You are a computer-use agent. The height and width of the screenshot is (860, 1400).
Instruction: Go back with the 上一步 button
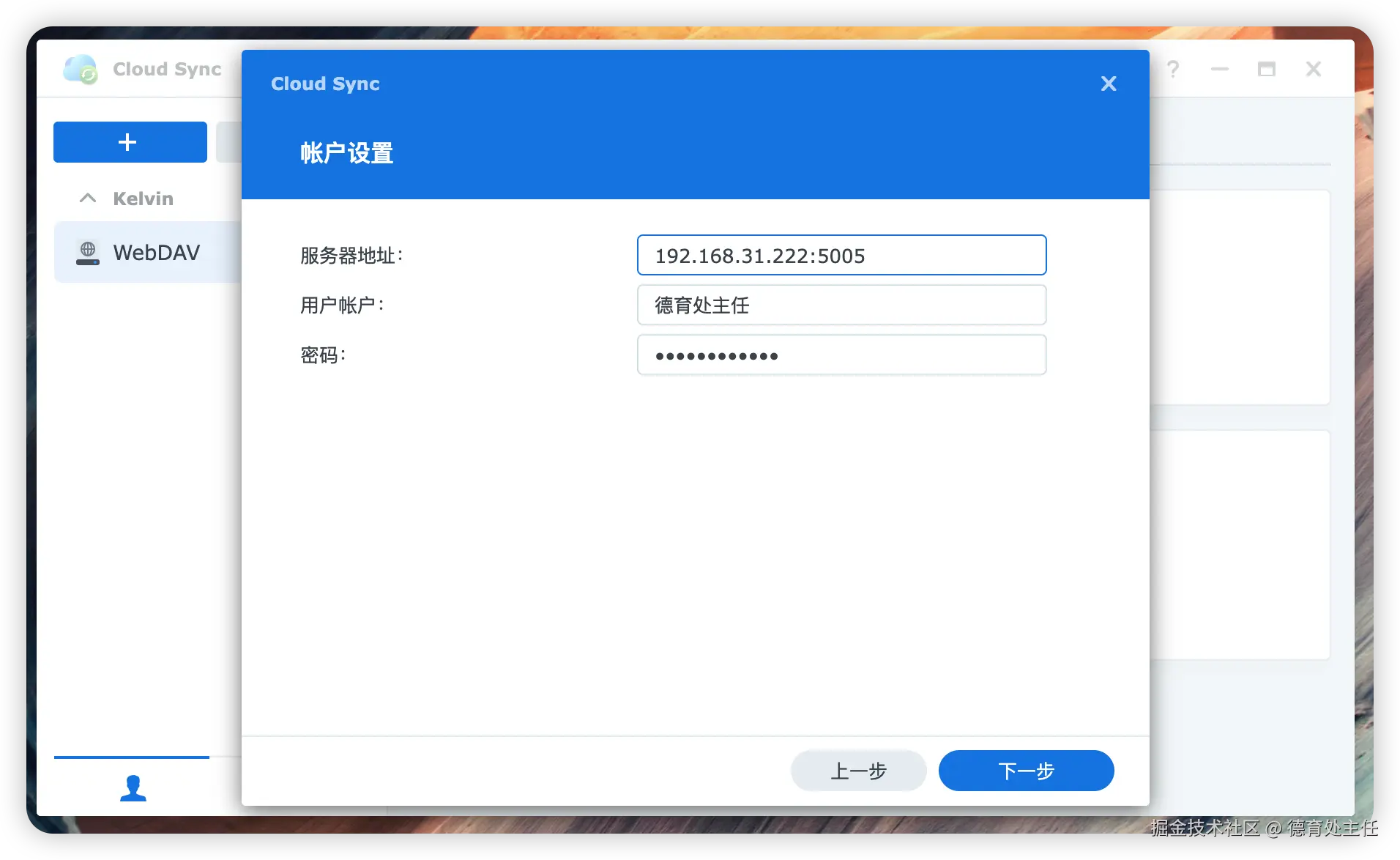point(858,771)
